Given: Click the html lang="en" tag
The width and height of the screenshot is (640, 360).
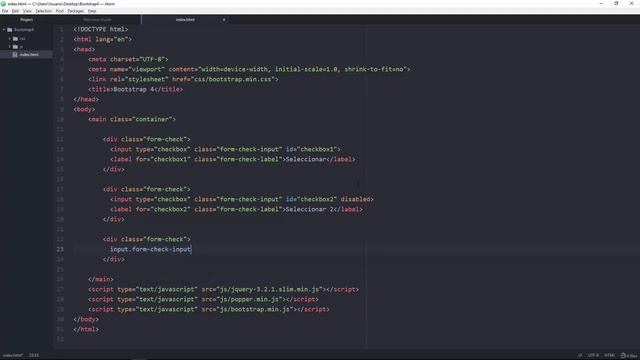Looking at the screenshot, I should [103, 39].
